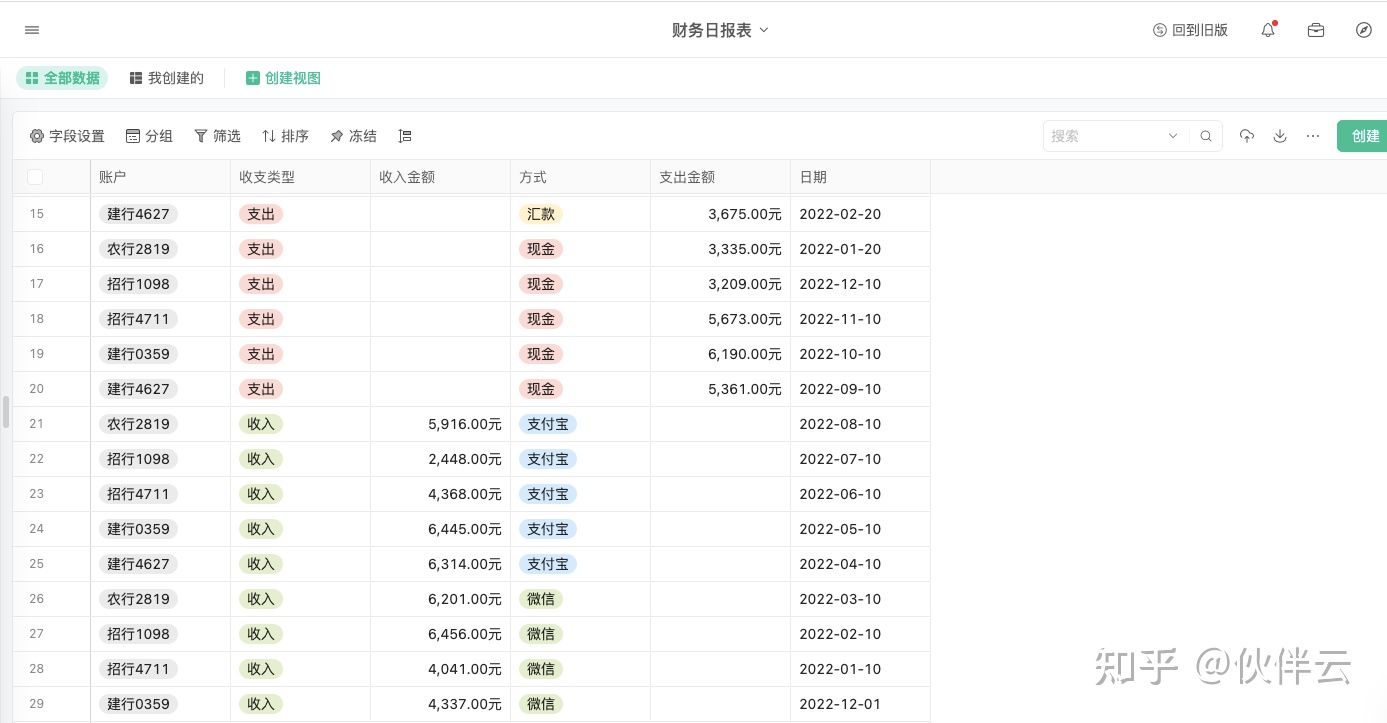This screenshot has width=1387, height=723.
Task: Click date 2022-07-10
Action: click(x=840, y=459)
